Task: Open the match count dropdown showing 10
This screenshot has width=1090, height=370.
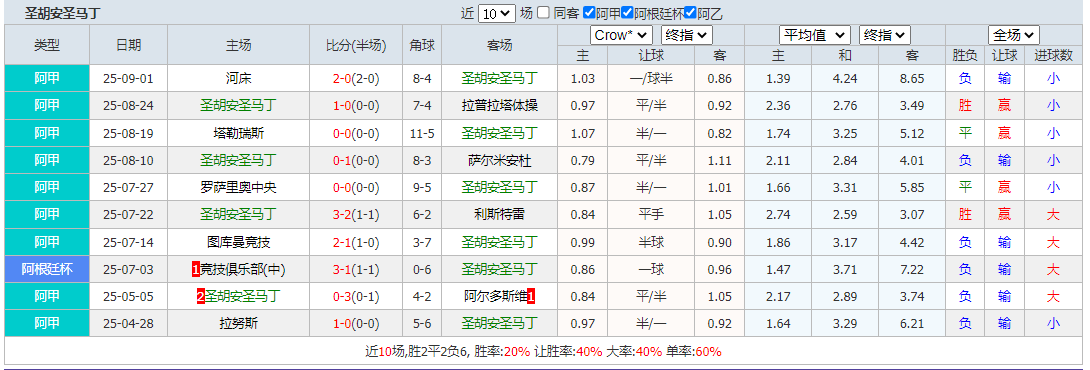Action: pos(496,13)
